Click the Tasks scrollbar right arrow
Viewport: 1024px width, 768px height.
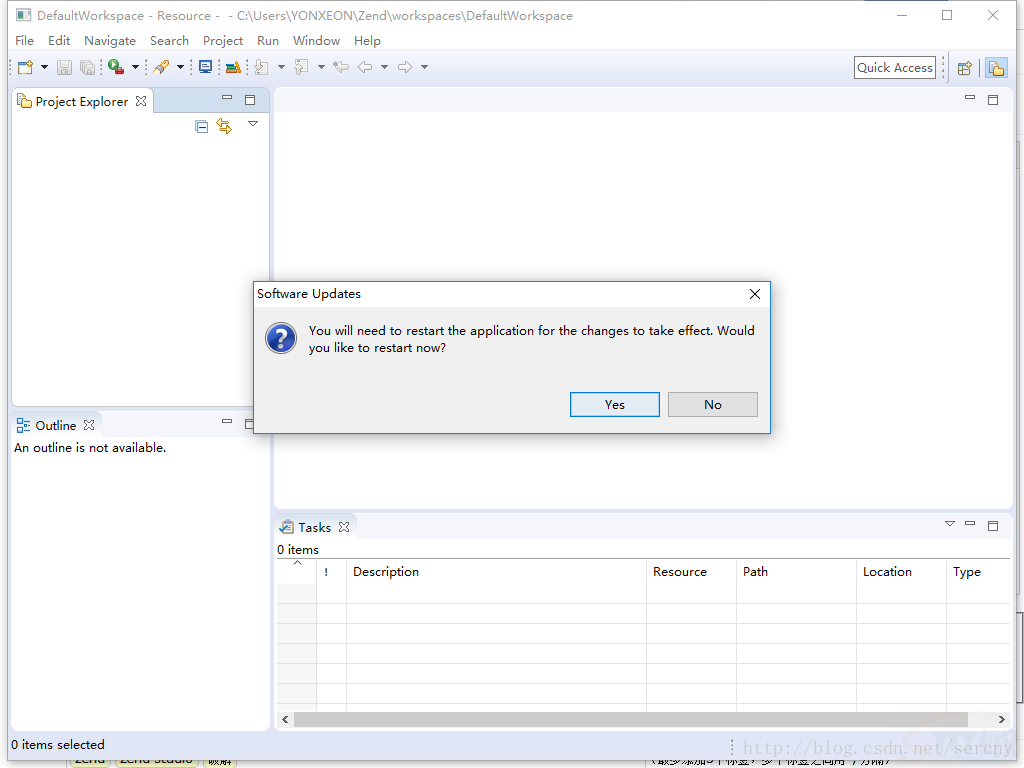[1001, 720]
